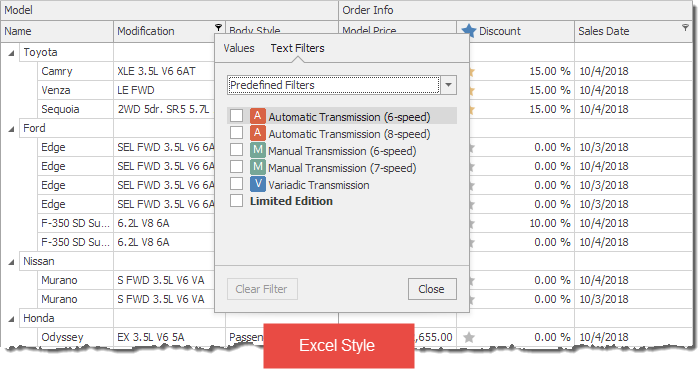698x374 pixels.
Task: Click the Predefined Filters combo box field
Action: (333, 85)
